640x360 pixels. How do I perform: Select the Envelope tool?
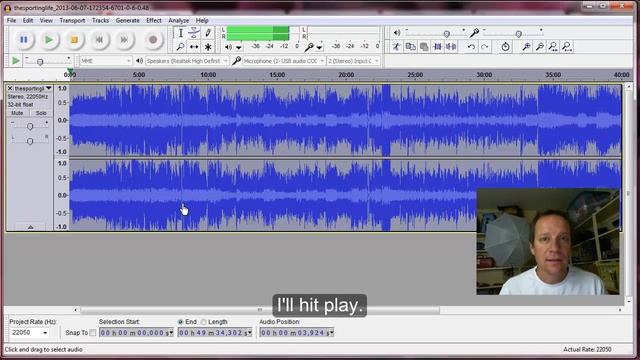[x=194, y=33]
